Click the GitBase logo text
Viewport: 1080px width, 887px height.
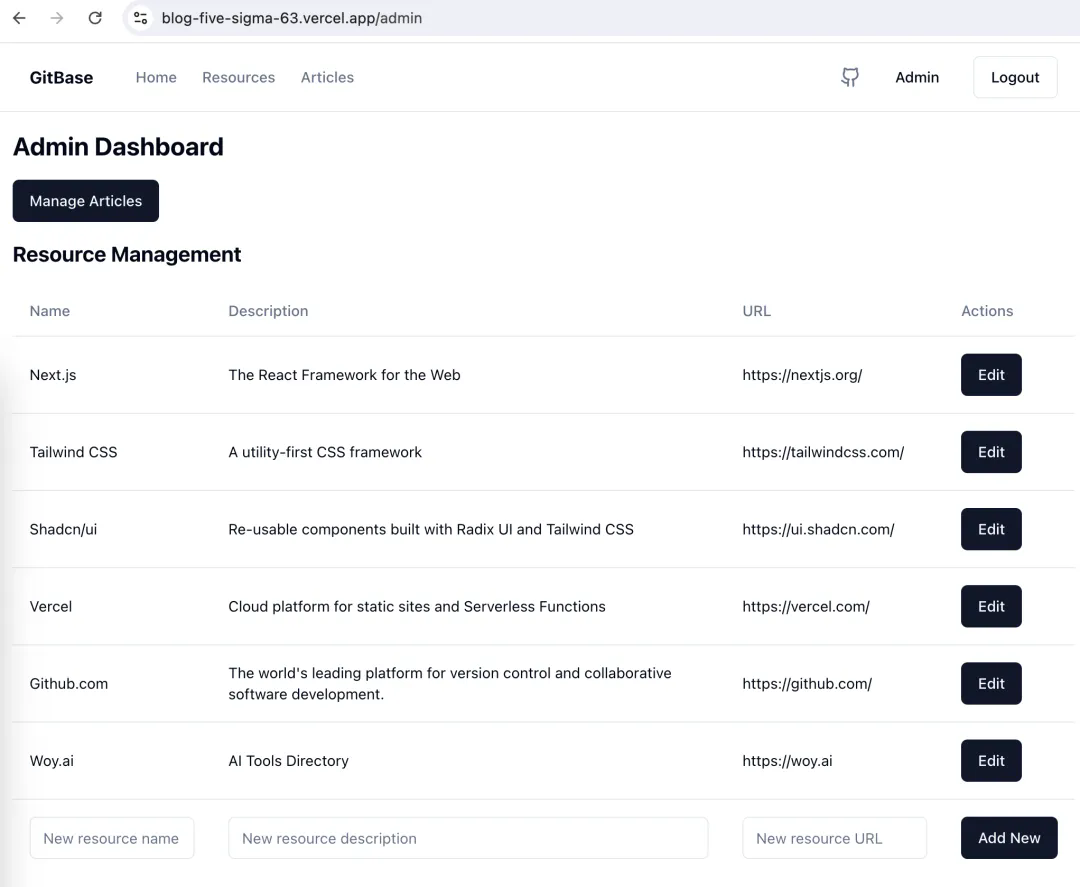61,77
